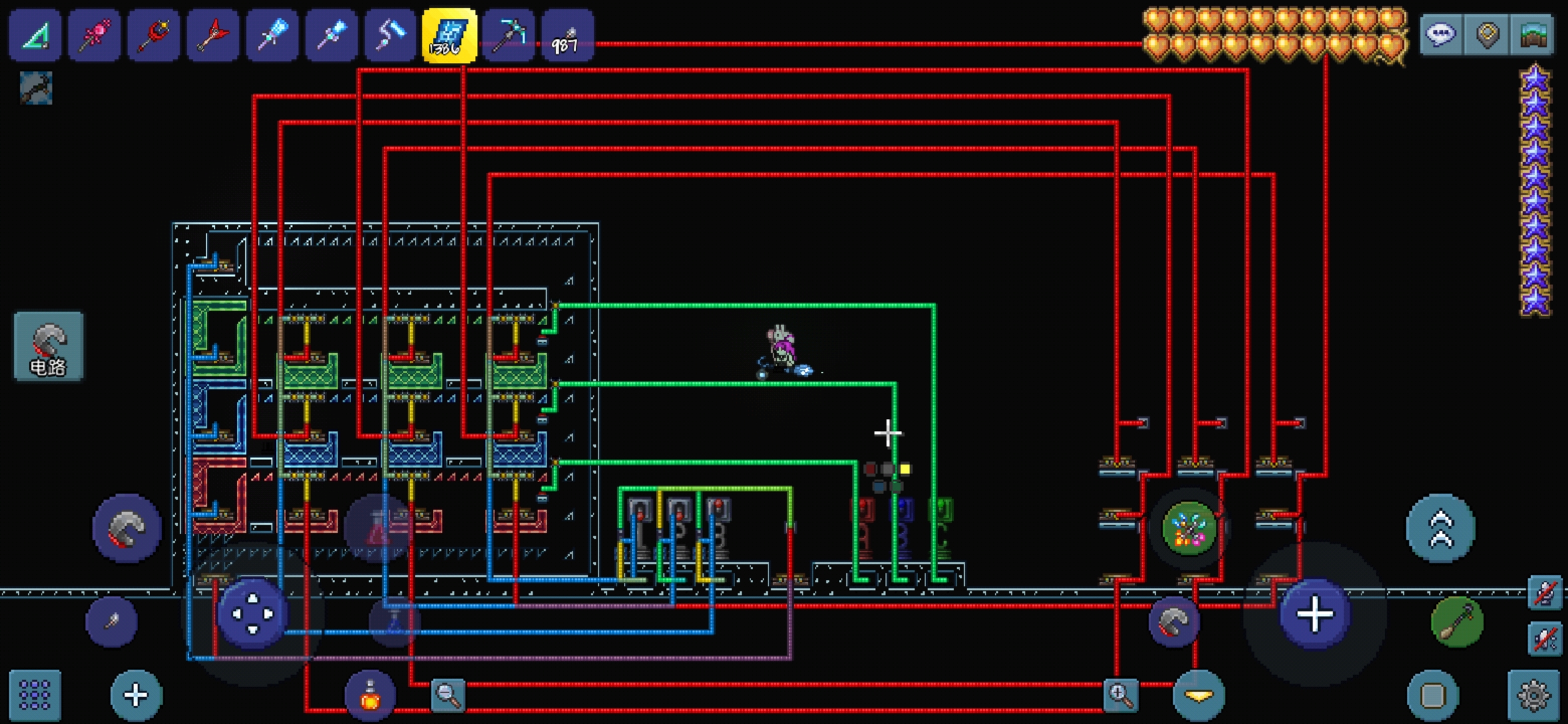Select the green triangle ruler in hotbar
The width and height of the screenshot is (1568, 724).
click(x=35, y=35)
